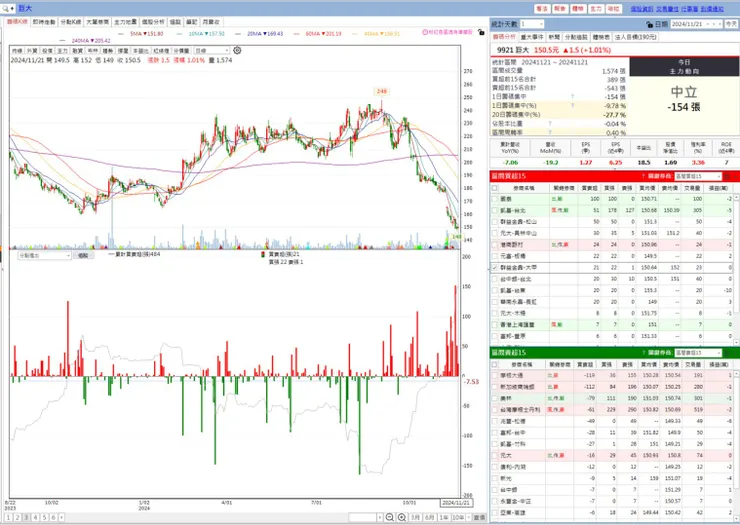The image size is (740, 525).
Task: Zoom out the chart with minus magnifier
Action: (389, 517)
